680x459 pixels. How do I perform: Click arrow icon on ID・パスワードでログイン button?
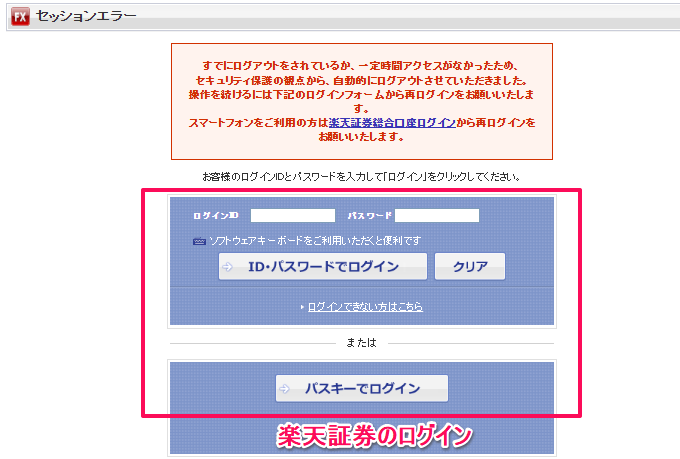(x=229, y=267)
